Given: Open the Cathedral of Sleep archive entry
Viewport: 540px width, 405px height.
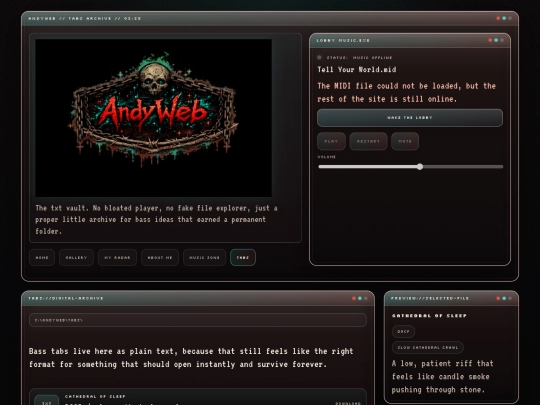Looking at the screenshot, I should tap(198, 397).
